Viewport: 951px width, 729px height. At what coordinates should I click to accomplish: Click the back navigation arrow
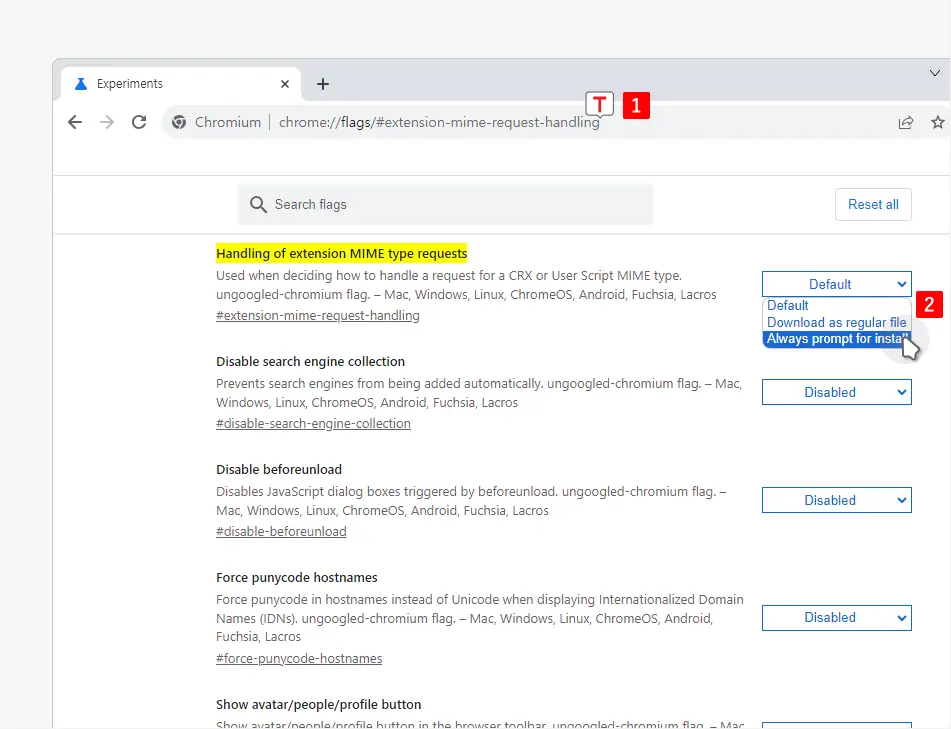[x=75, y=122]
